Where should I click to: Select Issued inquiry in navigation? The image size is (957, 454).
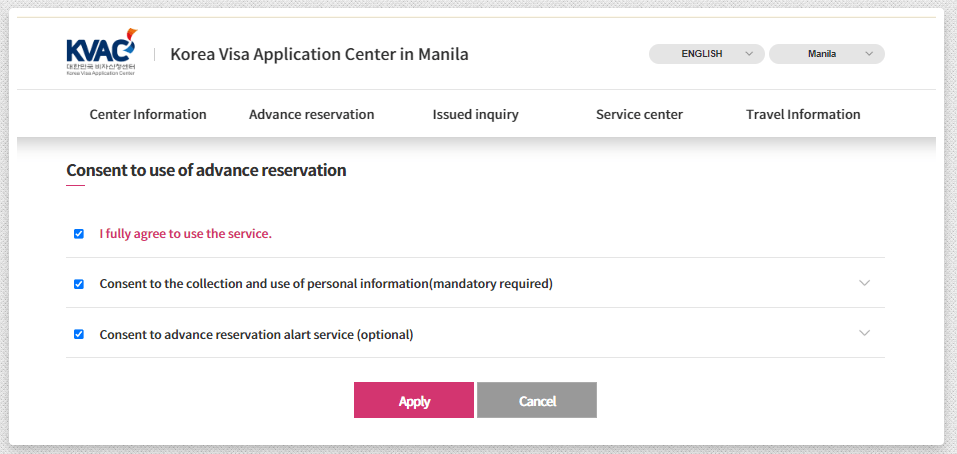point(475,114)
